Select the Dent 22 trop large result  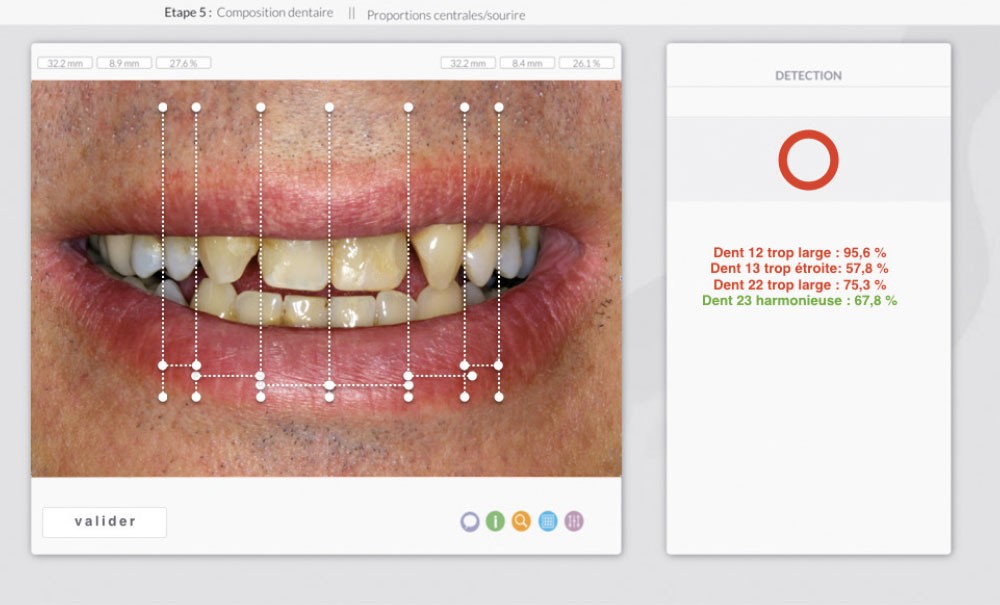[799, 285]
